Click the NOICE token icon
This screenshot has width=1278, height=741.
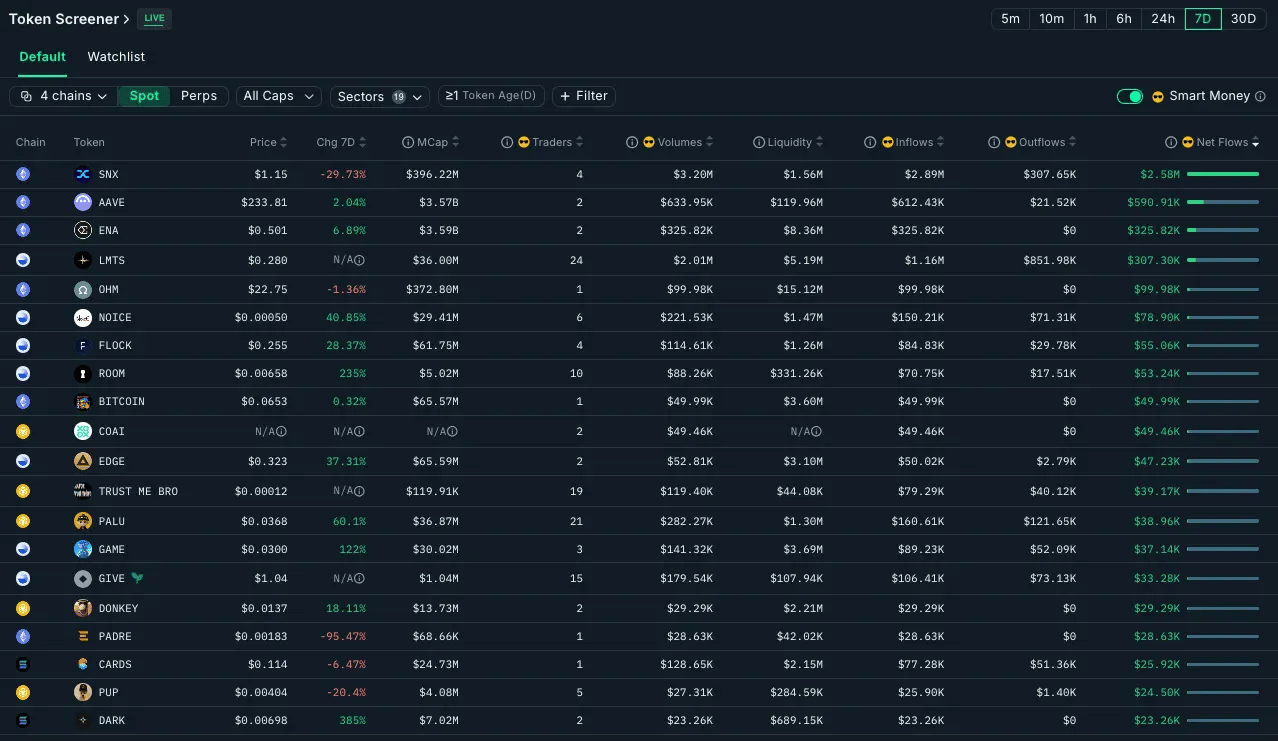pos(83,318)
